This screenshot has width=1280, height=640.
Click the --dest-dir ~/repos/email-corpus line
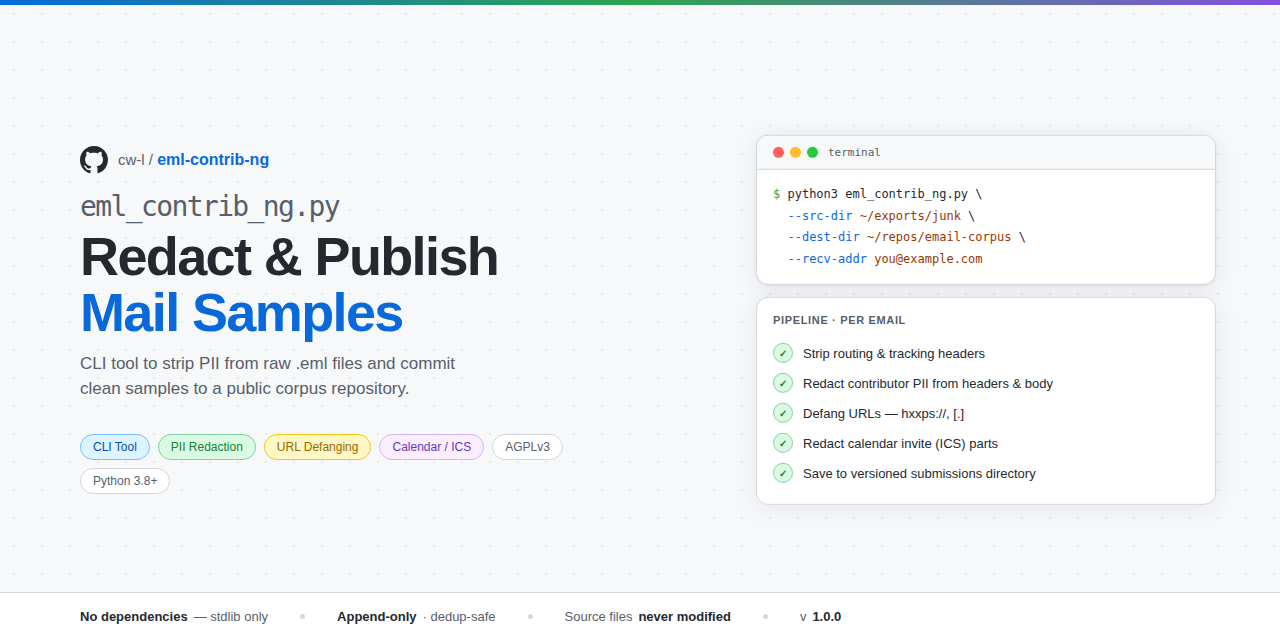tap(906, 237)
